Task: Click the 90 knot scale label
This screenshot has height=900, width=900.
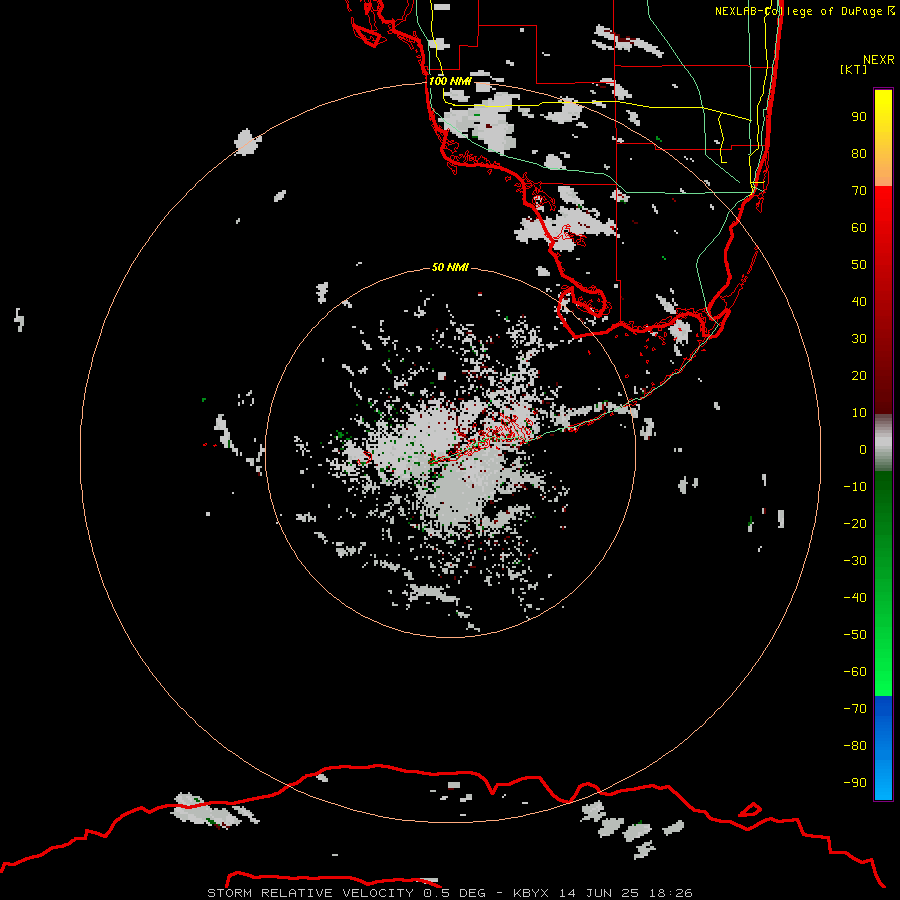Action: coord(859,117)
